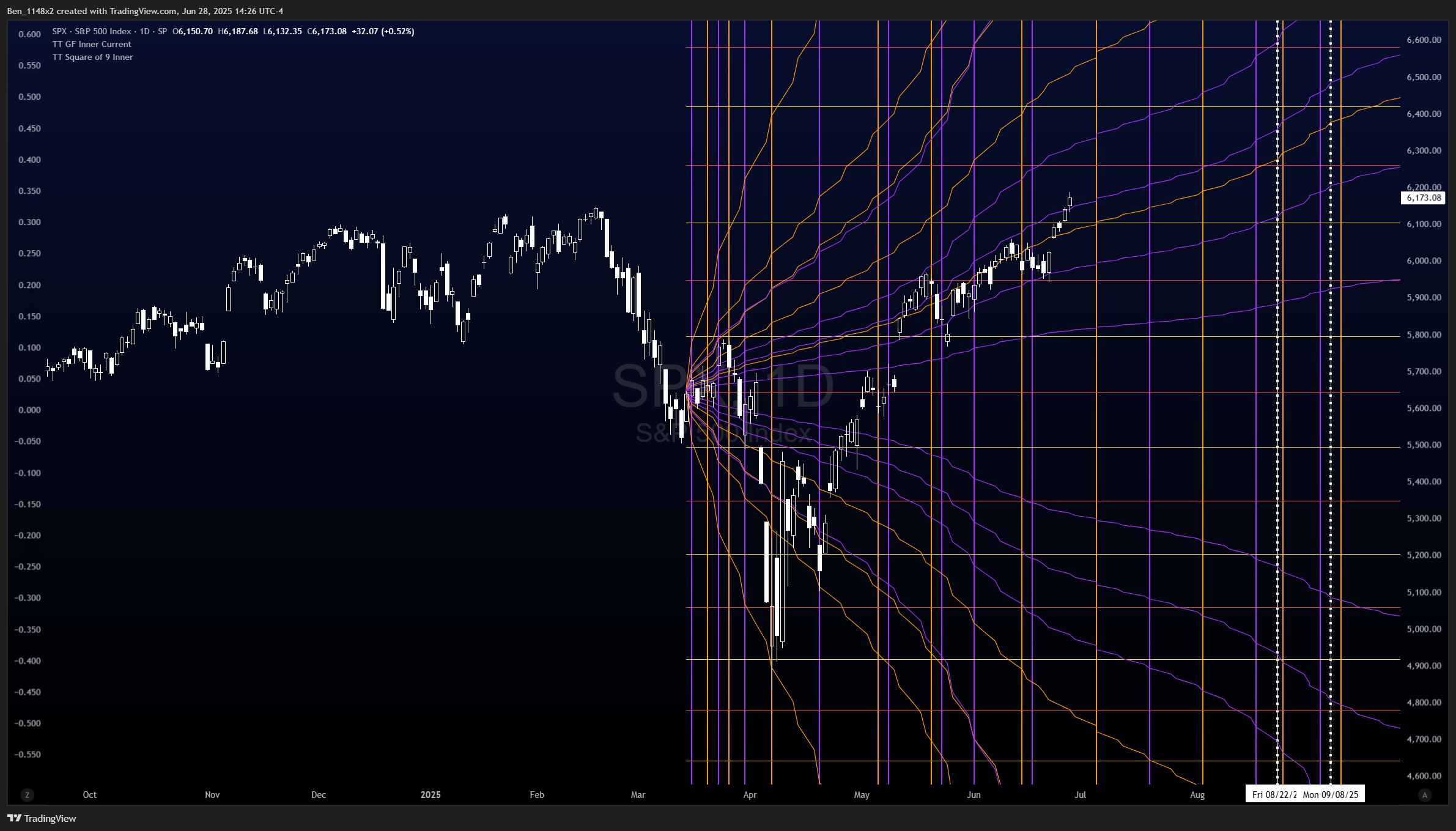Click the 2025 year label on time axis

[431, 795]
